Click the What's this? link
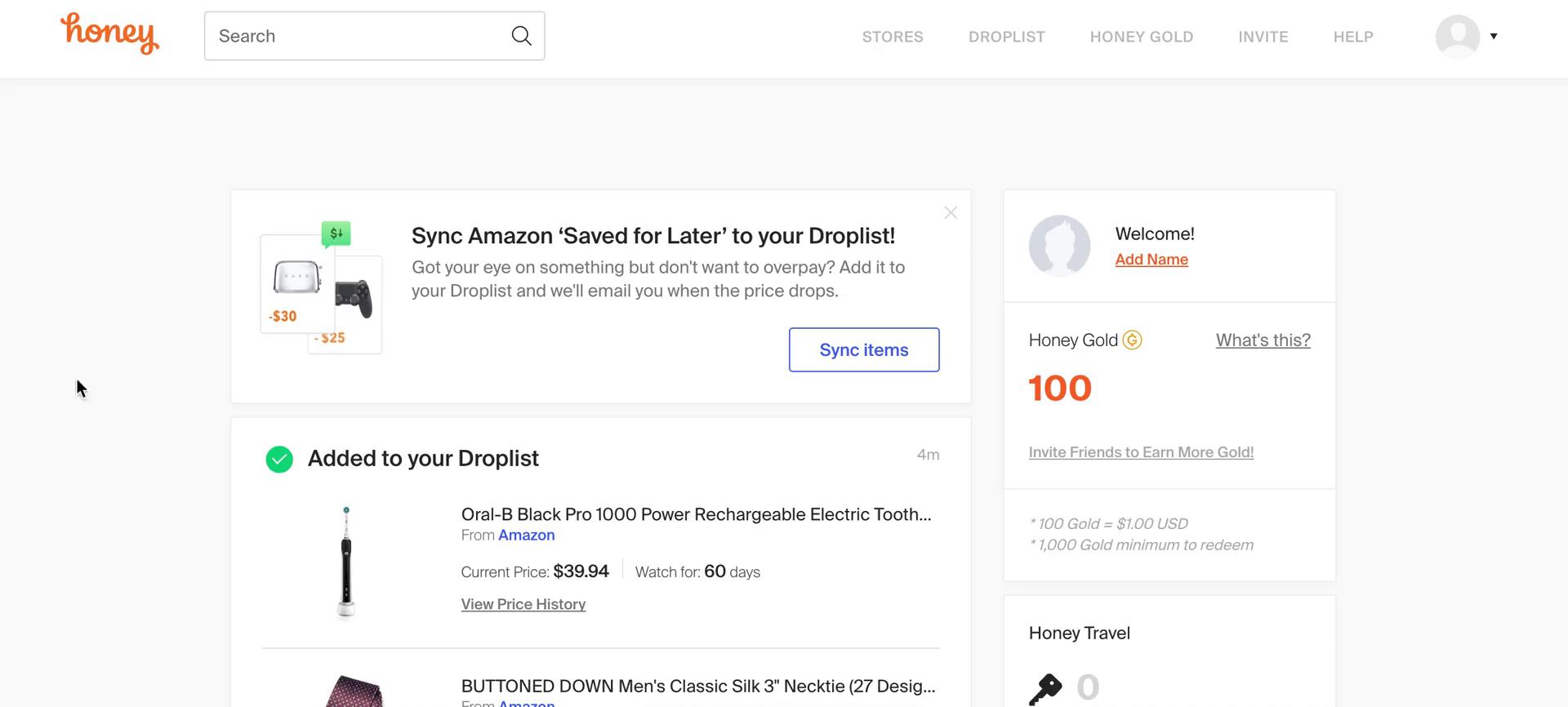1568x707 pixels. point(1263,340)
